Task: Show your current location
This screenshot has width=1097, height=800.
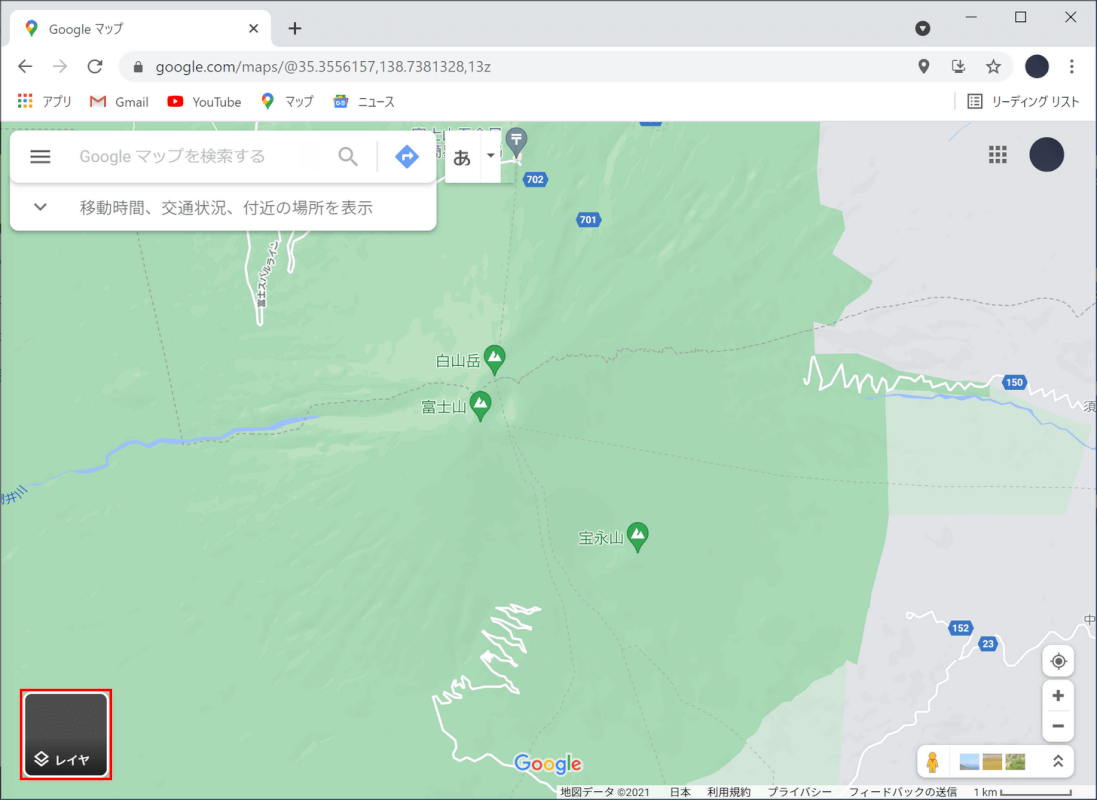Action: tap(1058, 661)
